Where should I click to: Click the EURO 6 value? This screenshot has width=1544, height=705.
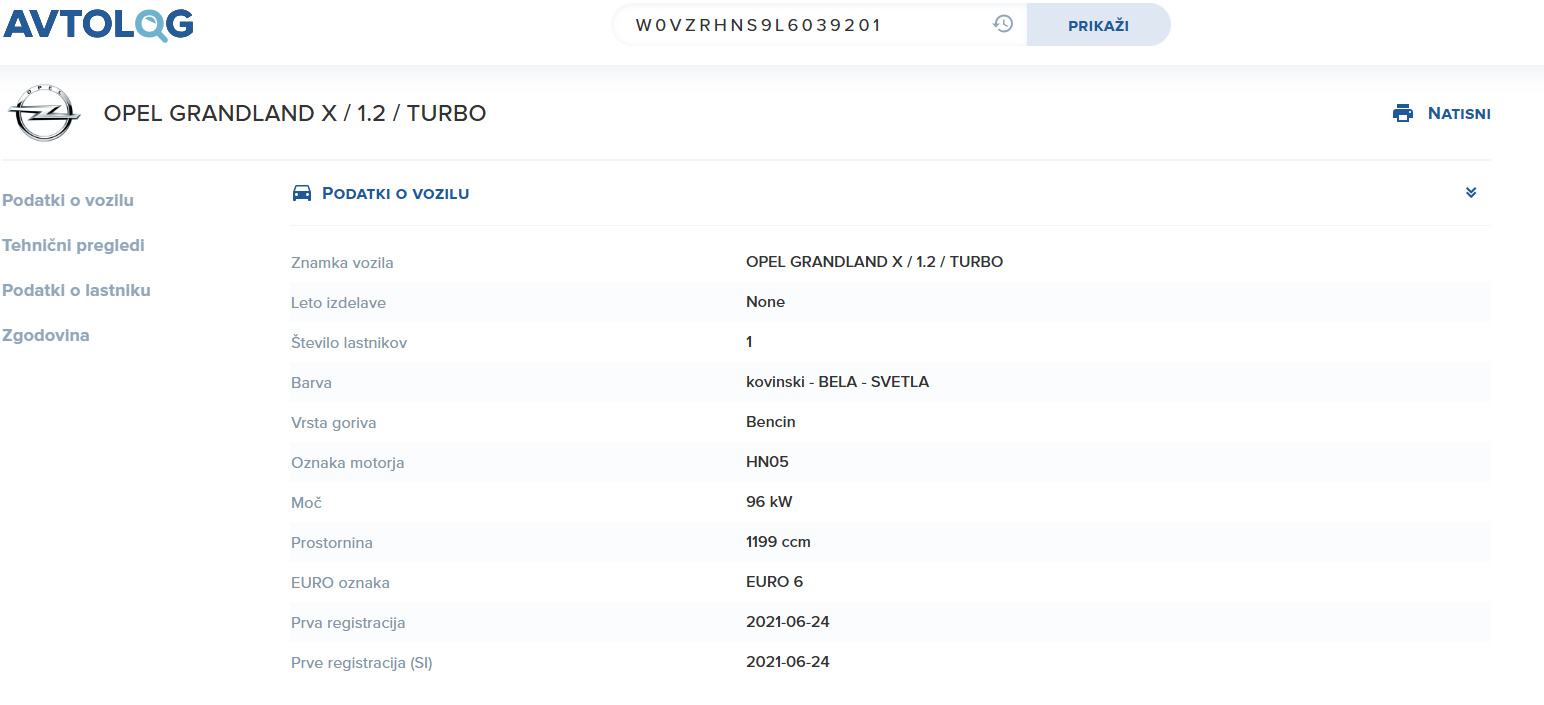[x=774, y=582]
